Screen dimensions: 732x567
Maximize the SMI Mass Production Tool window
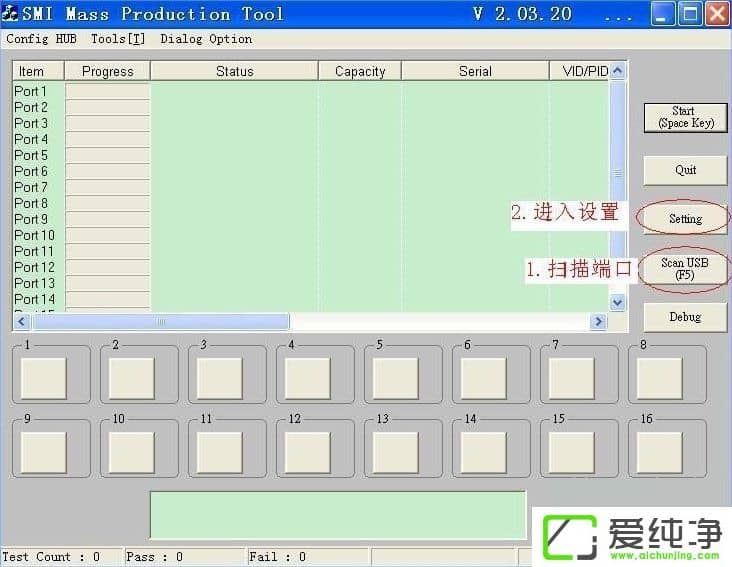pos(690,13)
